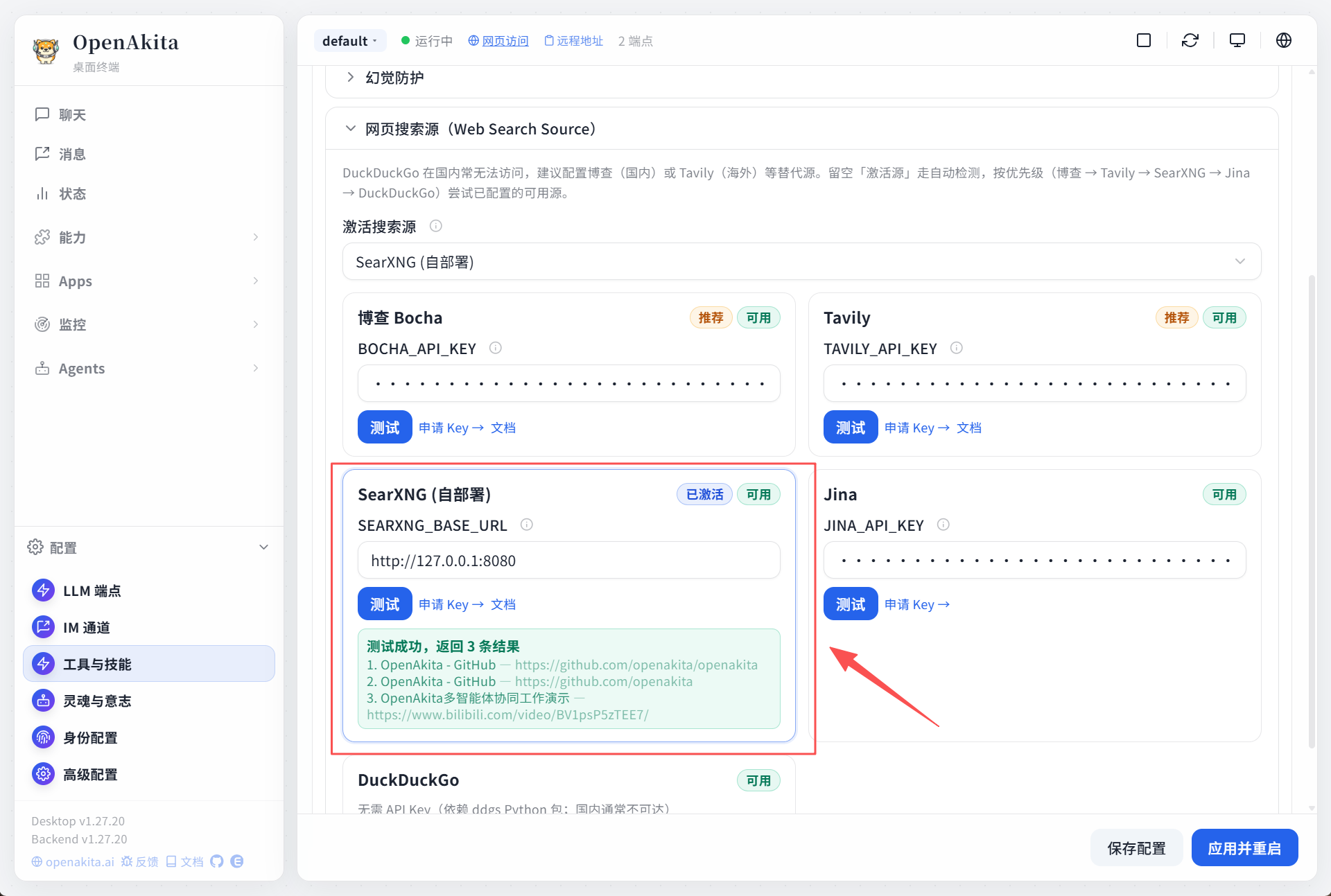Click the info icon beside JINA_API_KEY
The image size is (1331, 896).
(943, 525)
